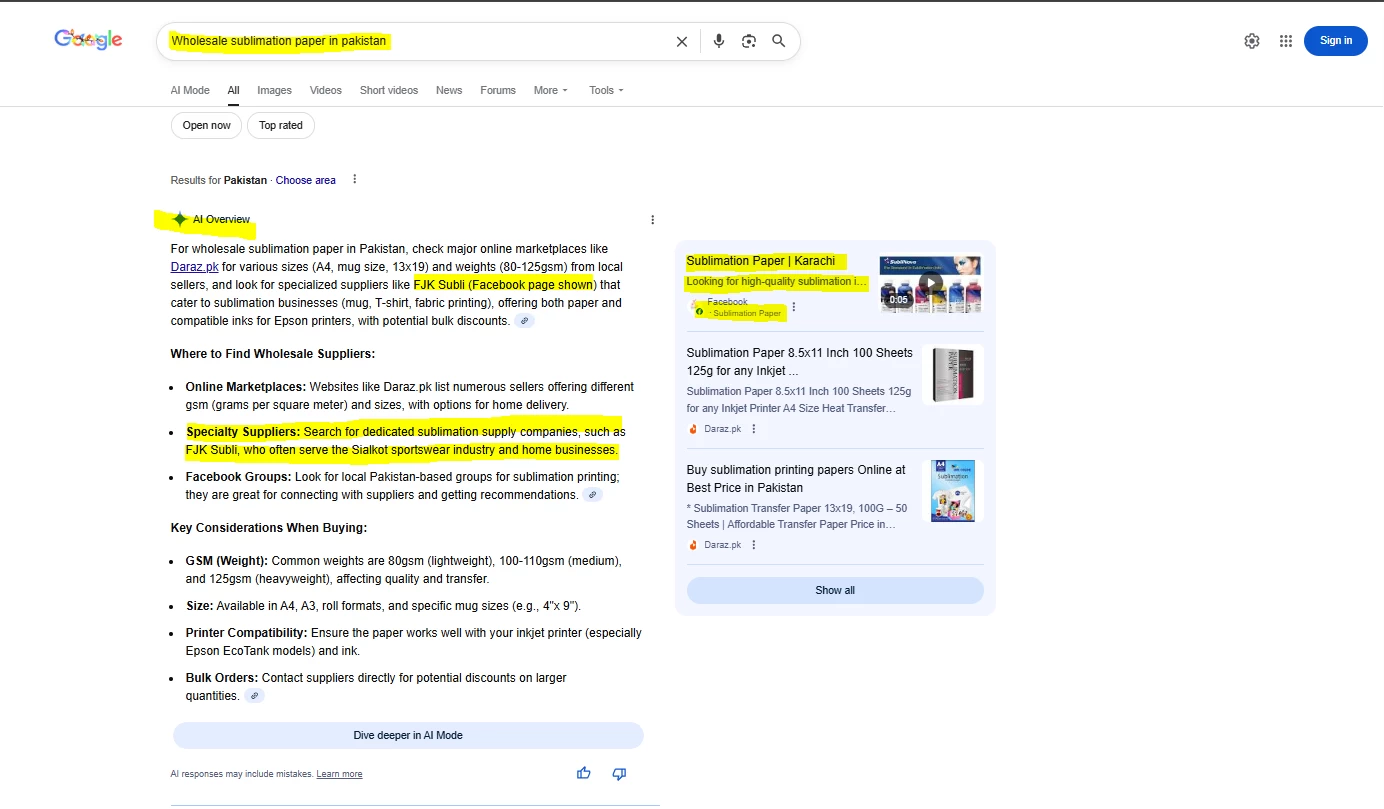Open the More search categories dropdown
Viewport: 1384px width, 809px height.
click(550, 90)
